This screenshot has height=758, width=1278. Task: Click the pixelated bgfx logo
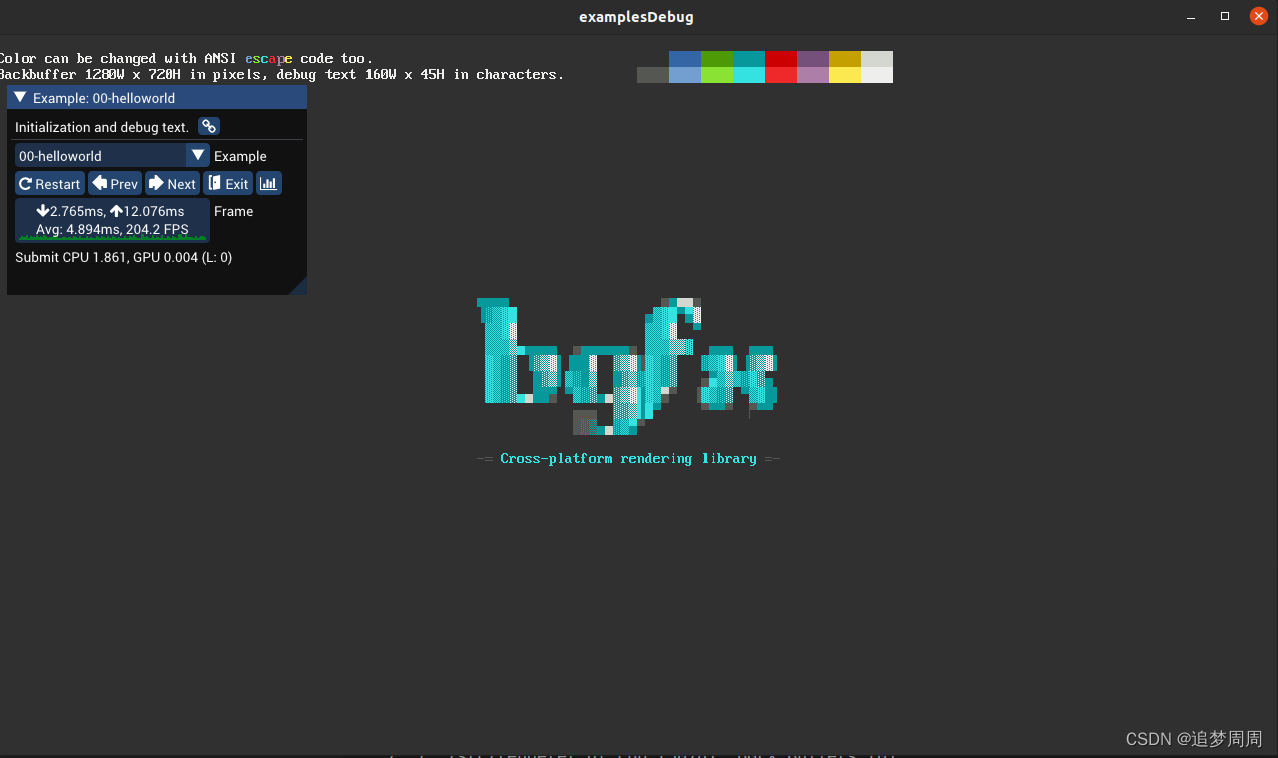[628, 366]
